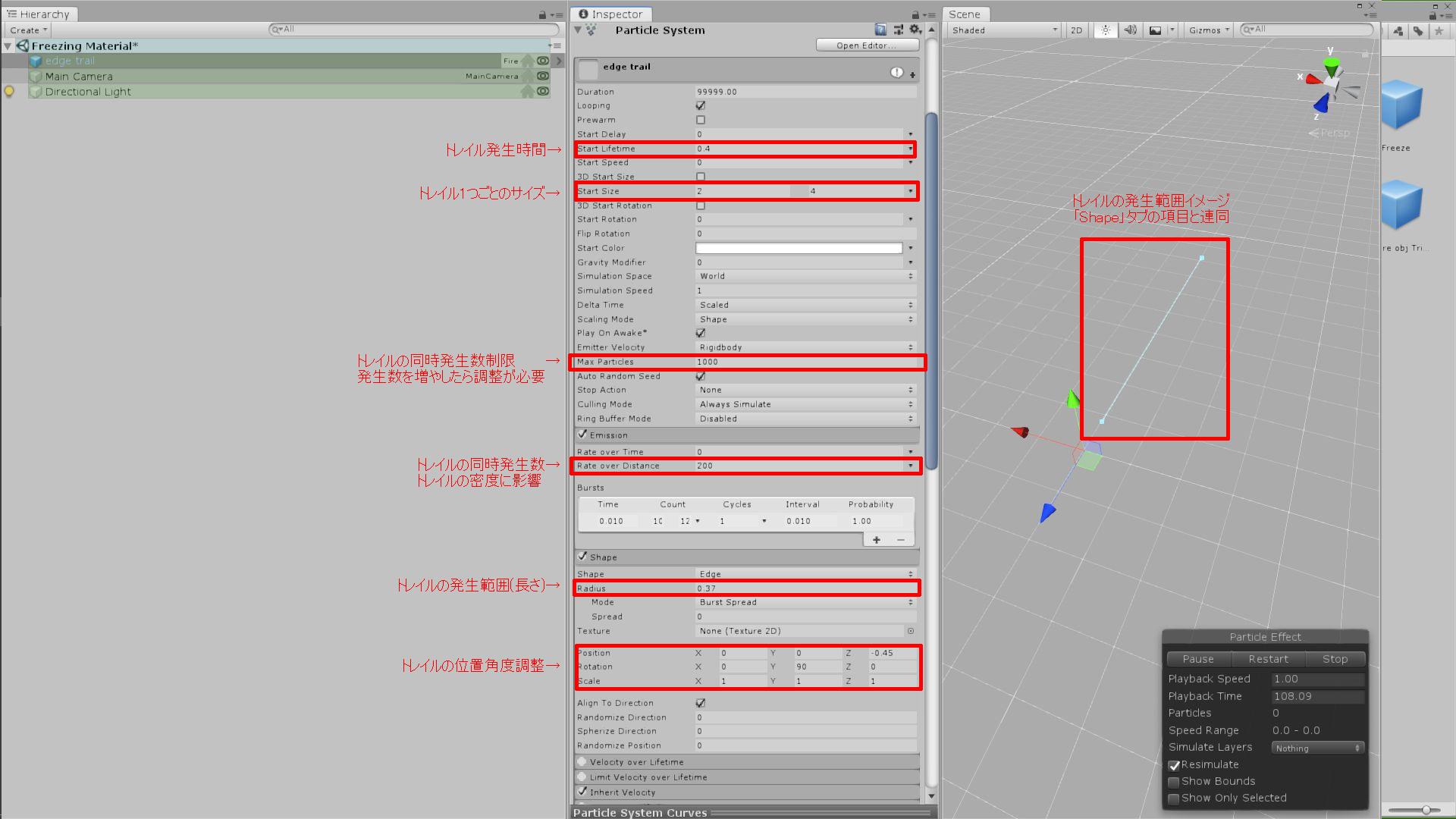Viewport: 1456px width, 819px height.
Task: Select the Scene tab
Action: tap(965, 14)
